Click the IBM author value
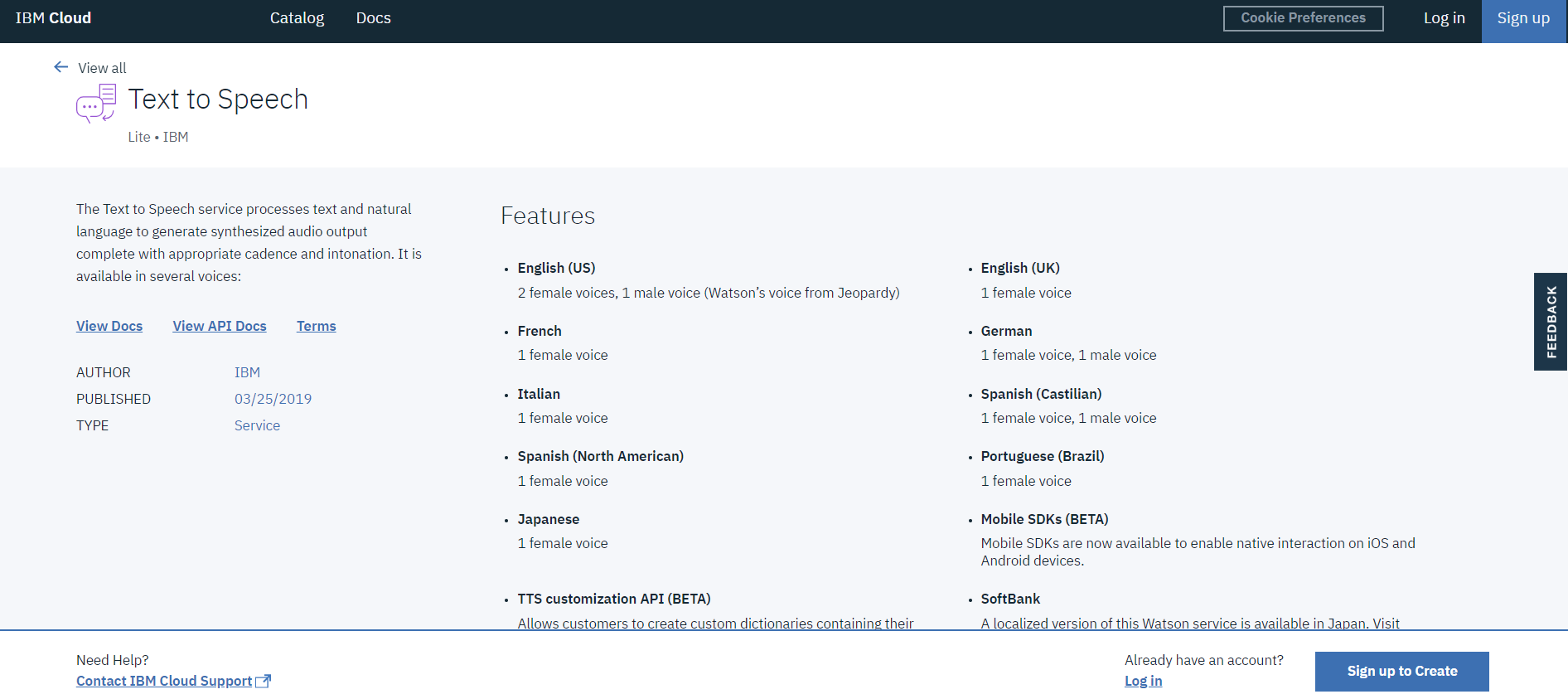 (247, 372)
